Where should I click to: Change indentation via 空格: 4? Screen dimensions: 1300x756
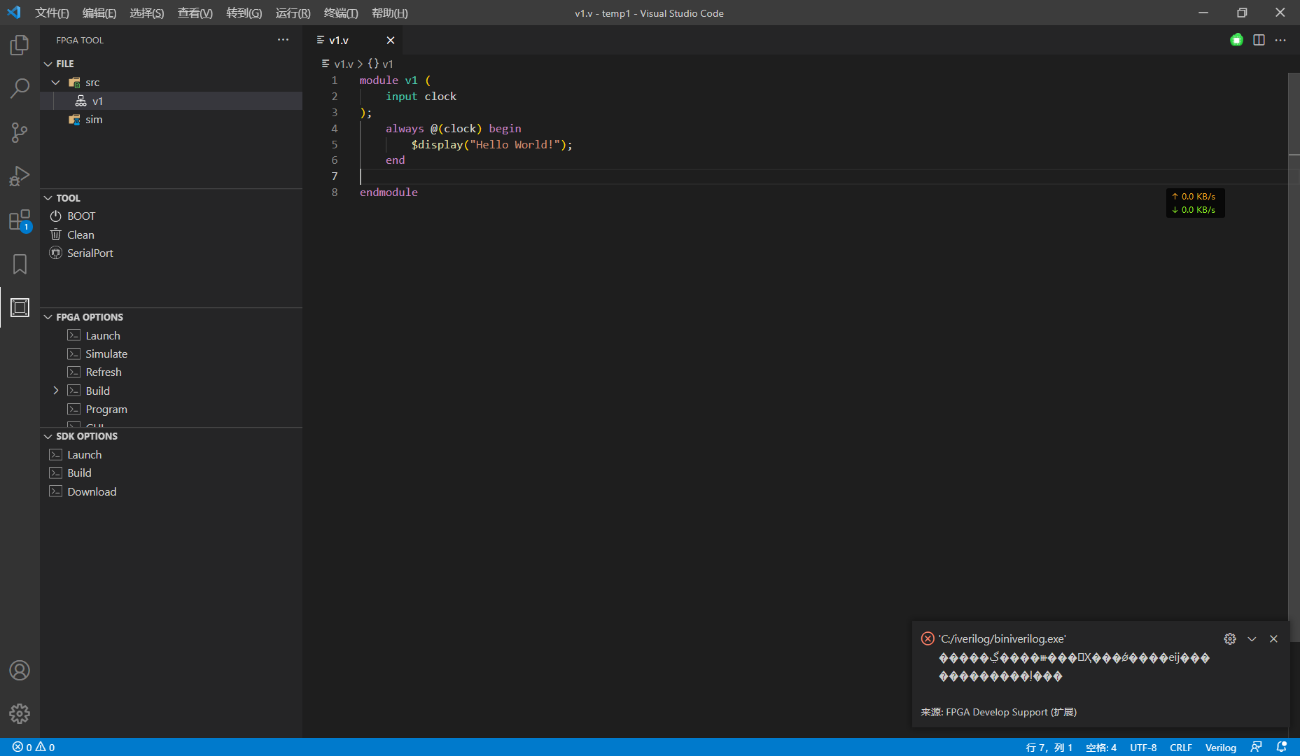(x=1101, y=747)
